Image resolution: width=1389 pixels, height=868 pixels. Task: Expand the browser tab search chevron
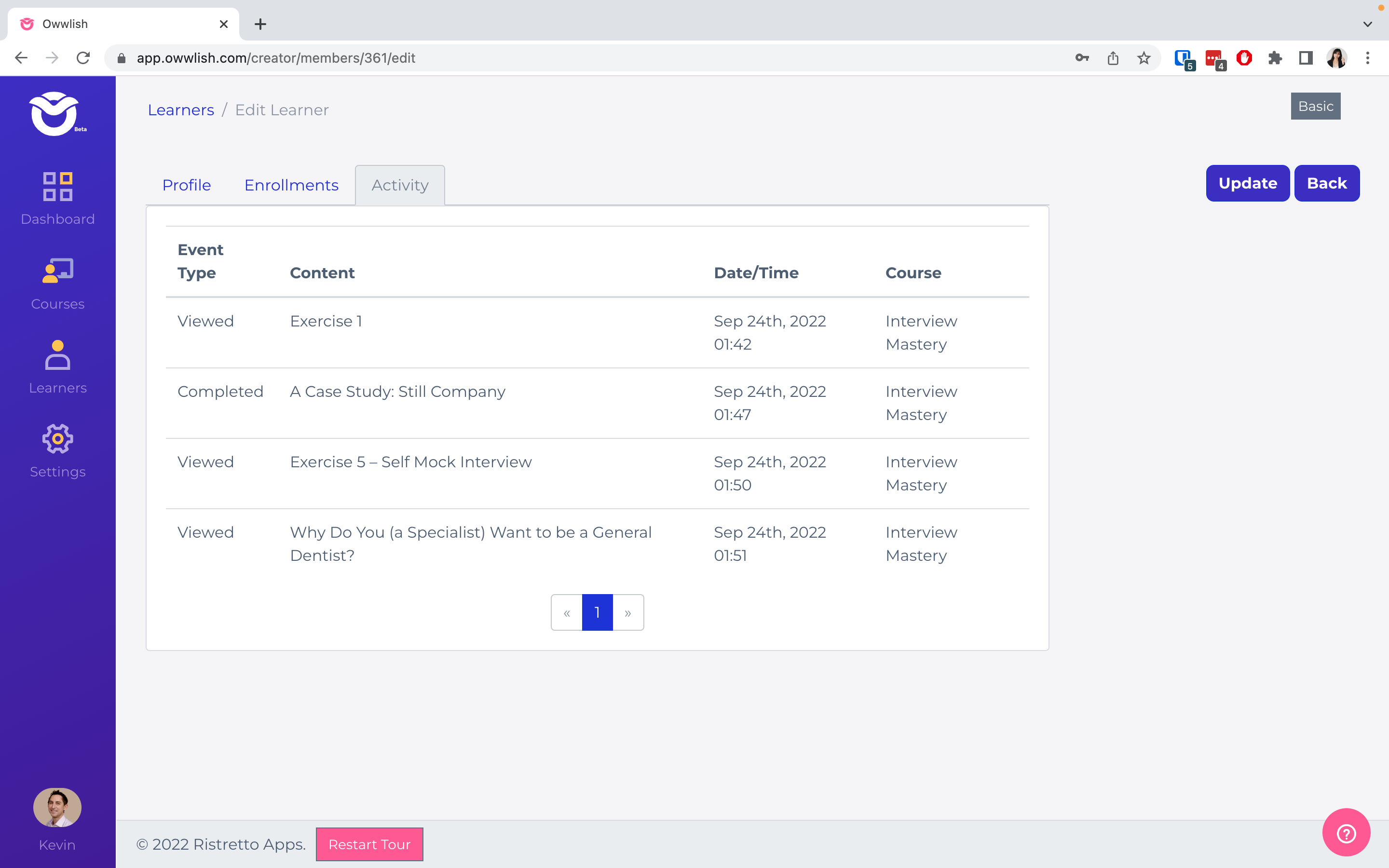(1367, 24)
